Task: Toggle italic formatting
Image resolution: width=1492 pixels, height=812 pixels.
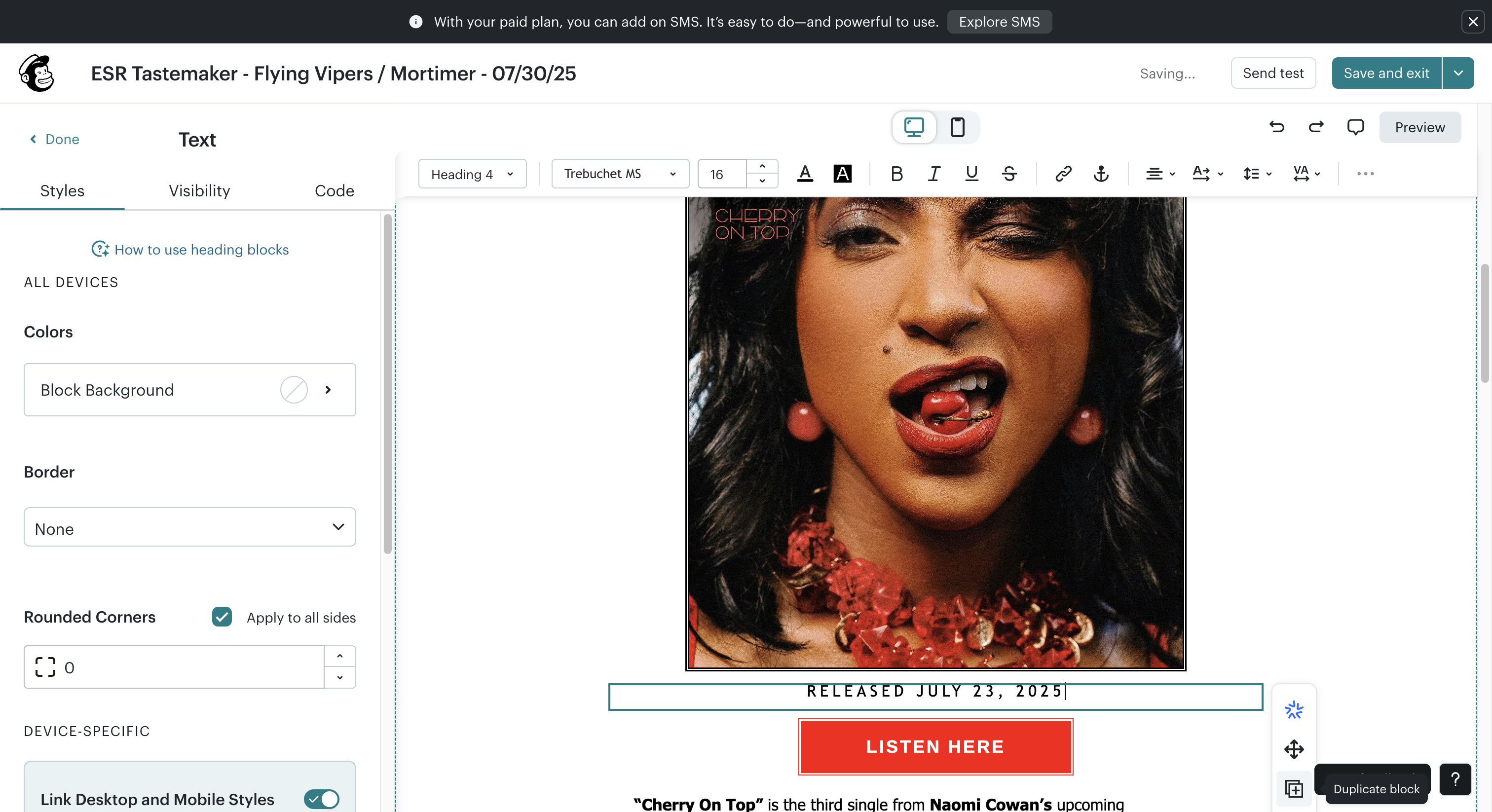Action: pyautogui.click(x=933, y=174)
